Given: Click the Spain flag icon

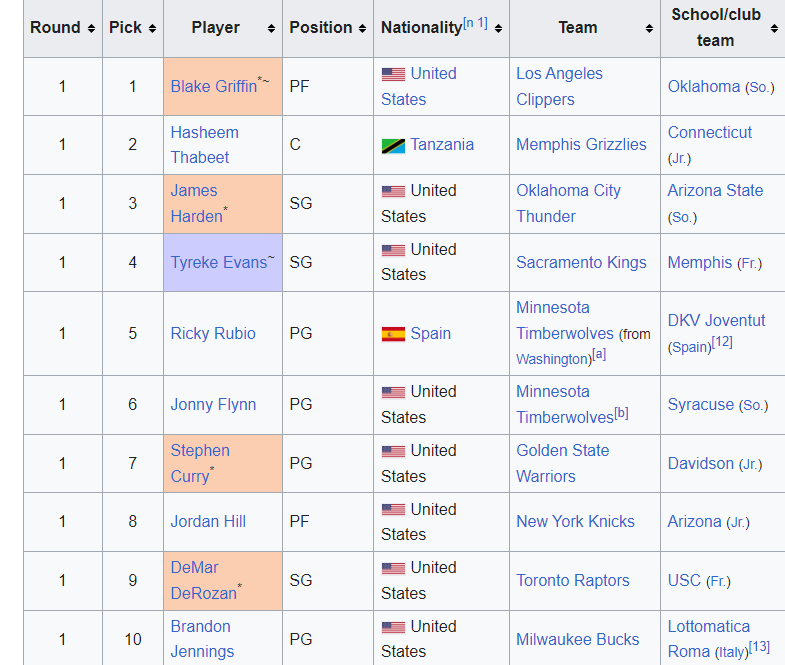Looking at the screenshot, I should pyautogui.click(x=393, y=334).
